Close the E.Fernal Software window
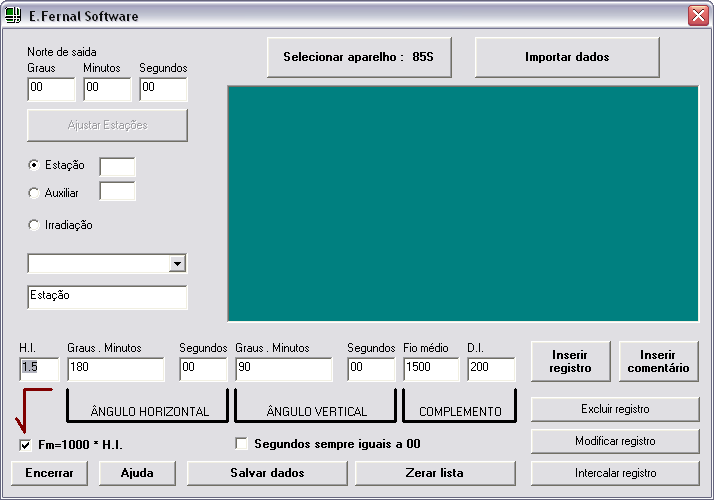This screenshot has height=500, width=714. point(697,16)
